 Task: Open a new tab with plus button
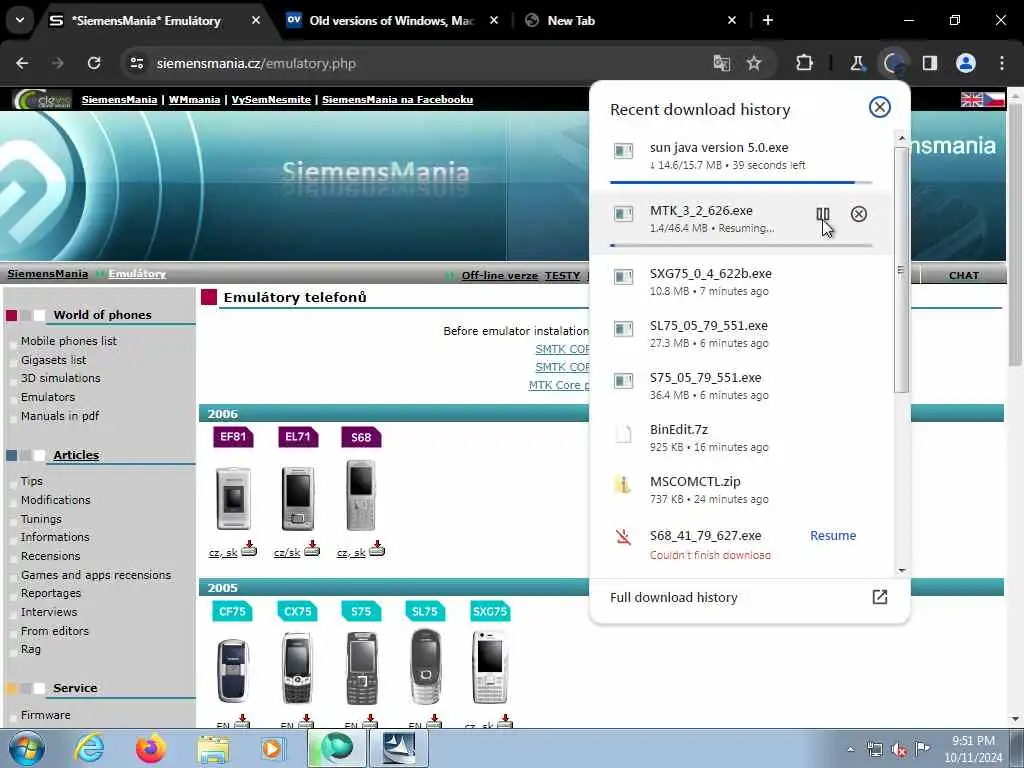coord(768,20)
